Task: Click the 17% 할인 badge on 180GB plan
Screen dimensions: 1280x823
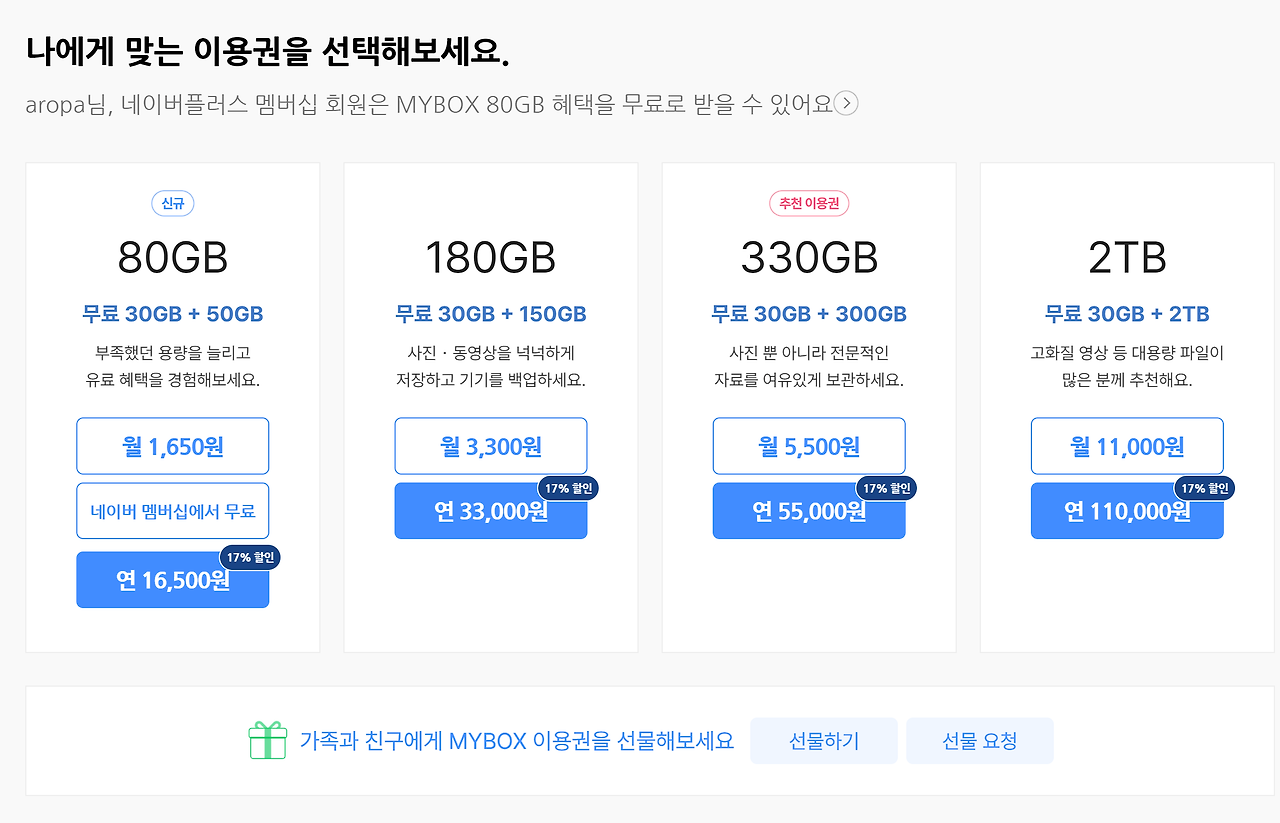Action: click(567, 488)
